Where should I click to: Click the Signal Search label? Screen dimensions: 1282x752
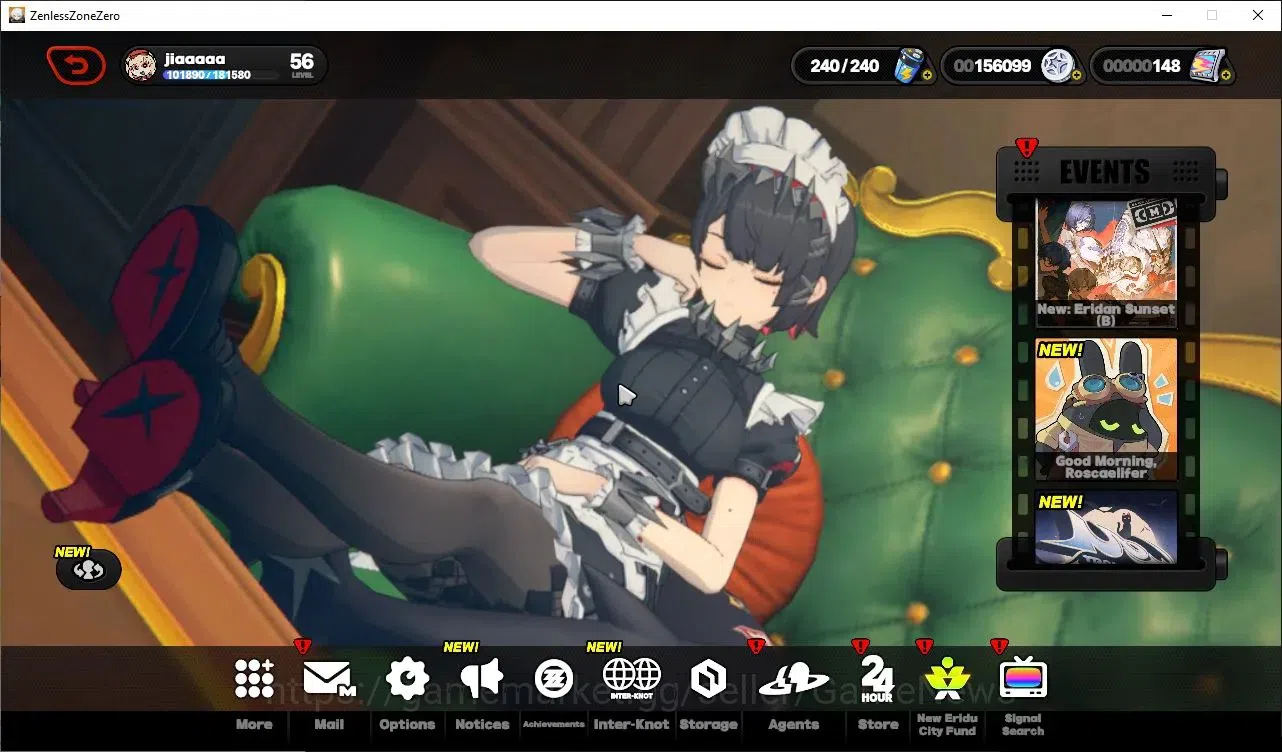(1023, 725)
